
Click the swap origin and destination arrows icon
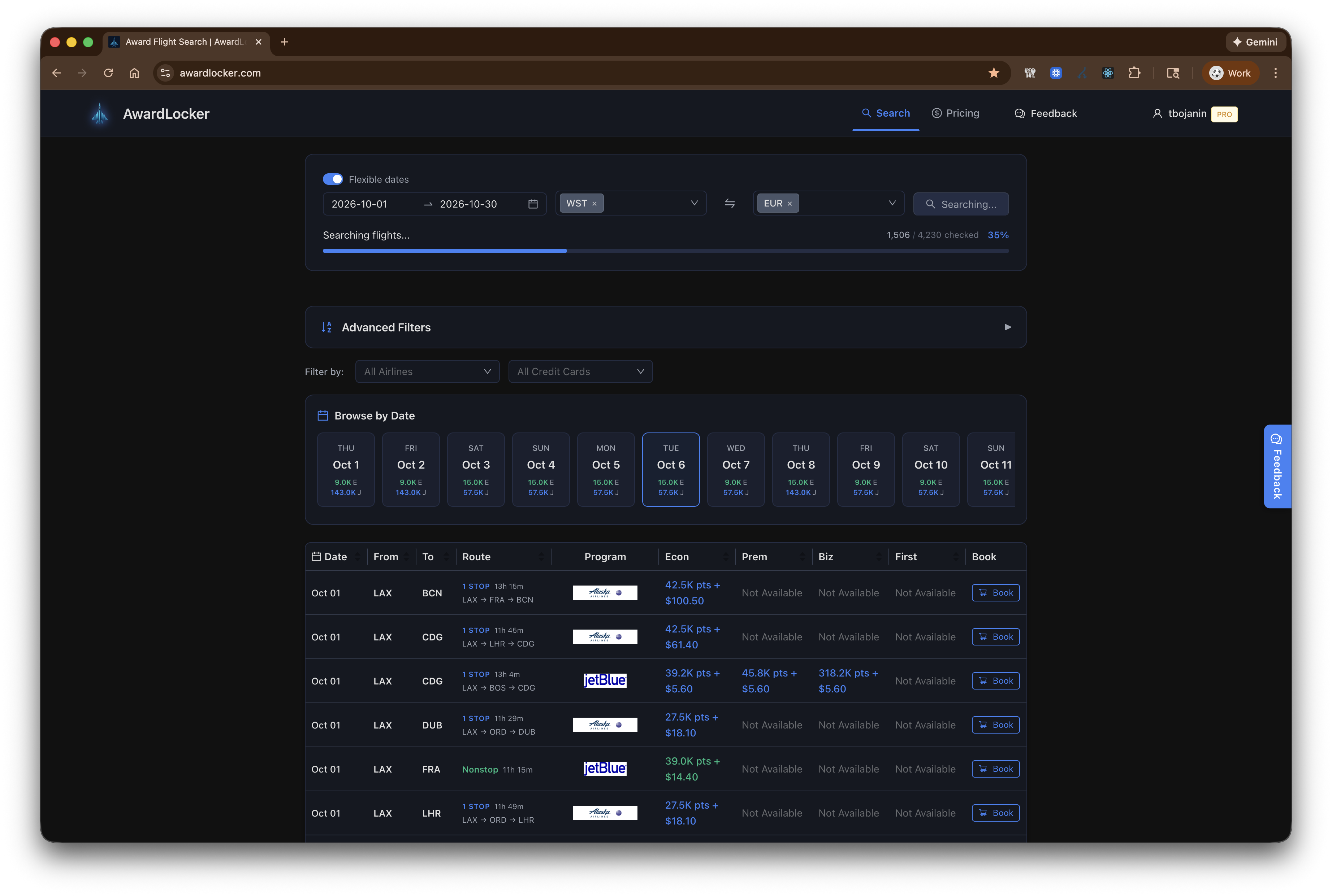click(730, 204)
